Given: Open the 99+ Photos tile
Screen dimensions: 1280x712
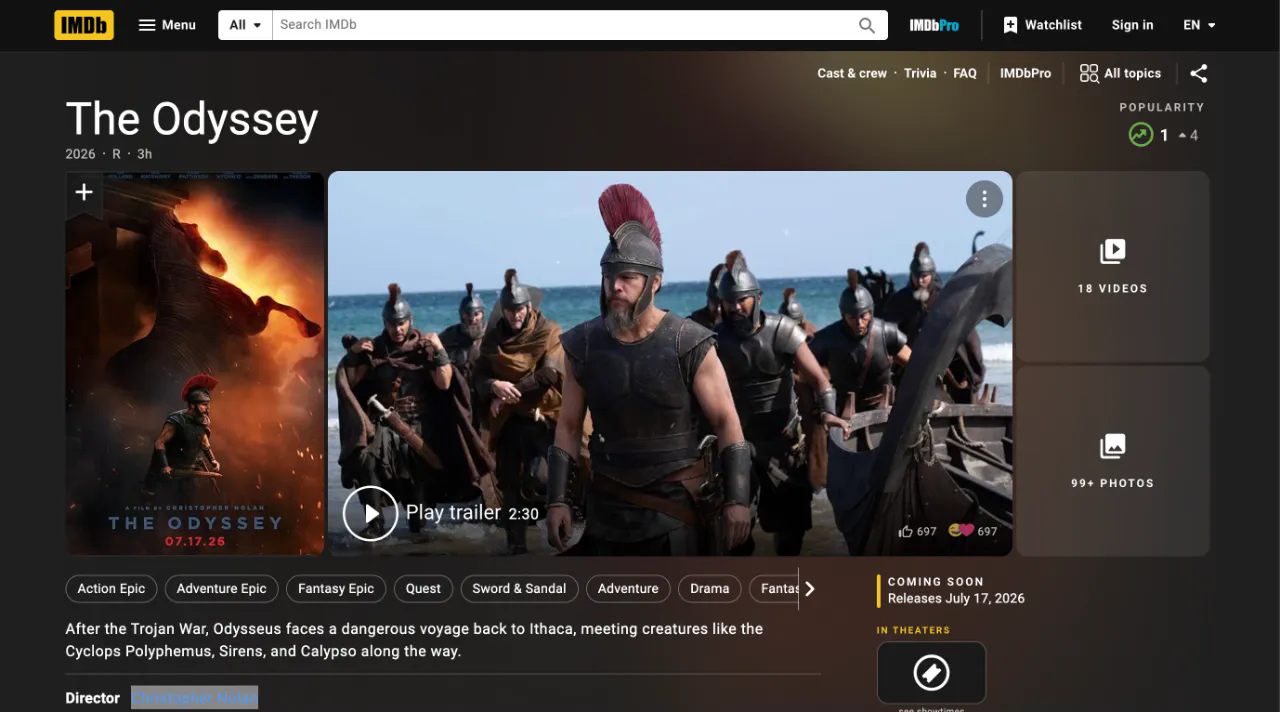Looking at the screenshot, I should coord(1112,461).
